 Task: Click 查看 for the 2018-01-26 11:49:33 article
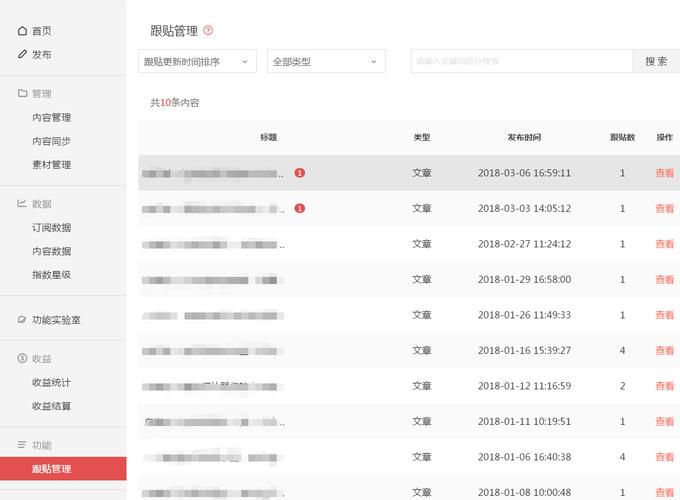coord(664,315)
